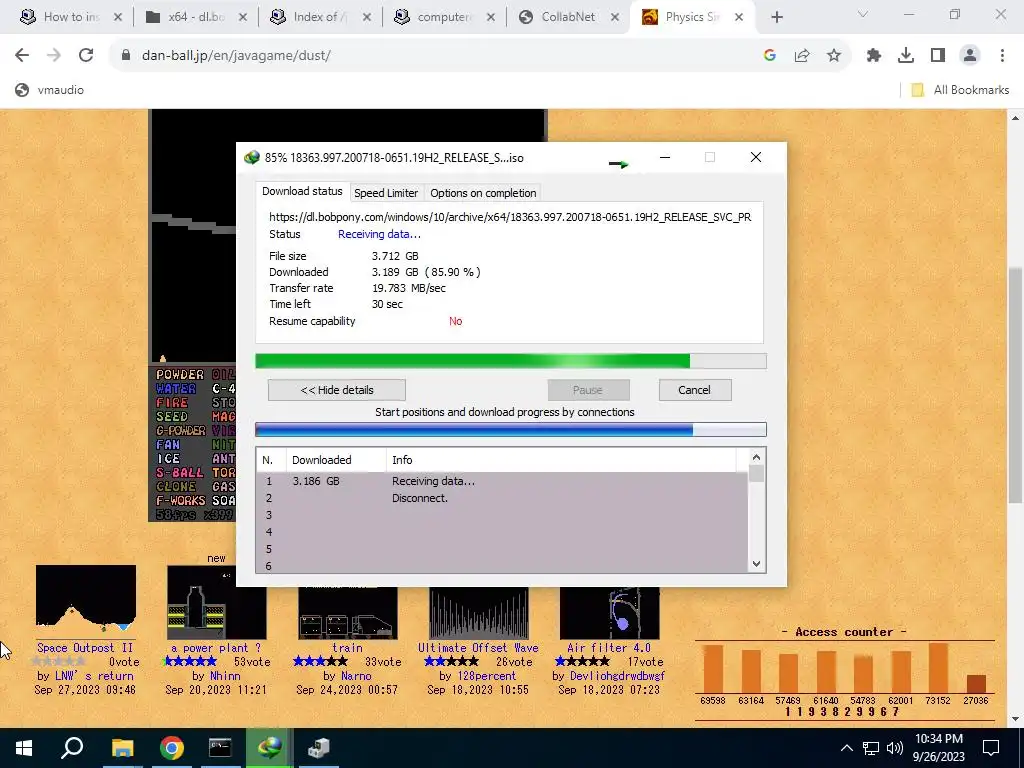Screen dimensions: 1024x768
Task: Bookmark this page with the star icon
Action: click(834, 56)
